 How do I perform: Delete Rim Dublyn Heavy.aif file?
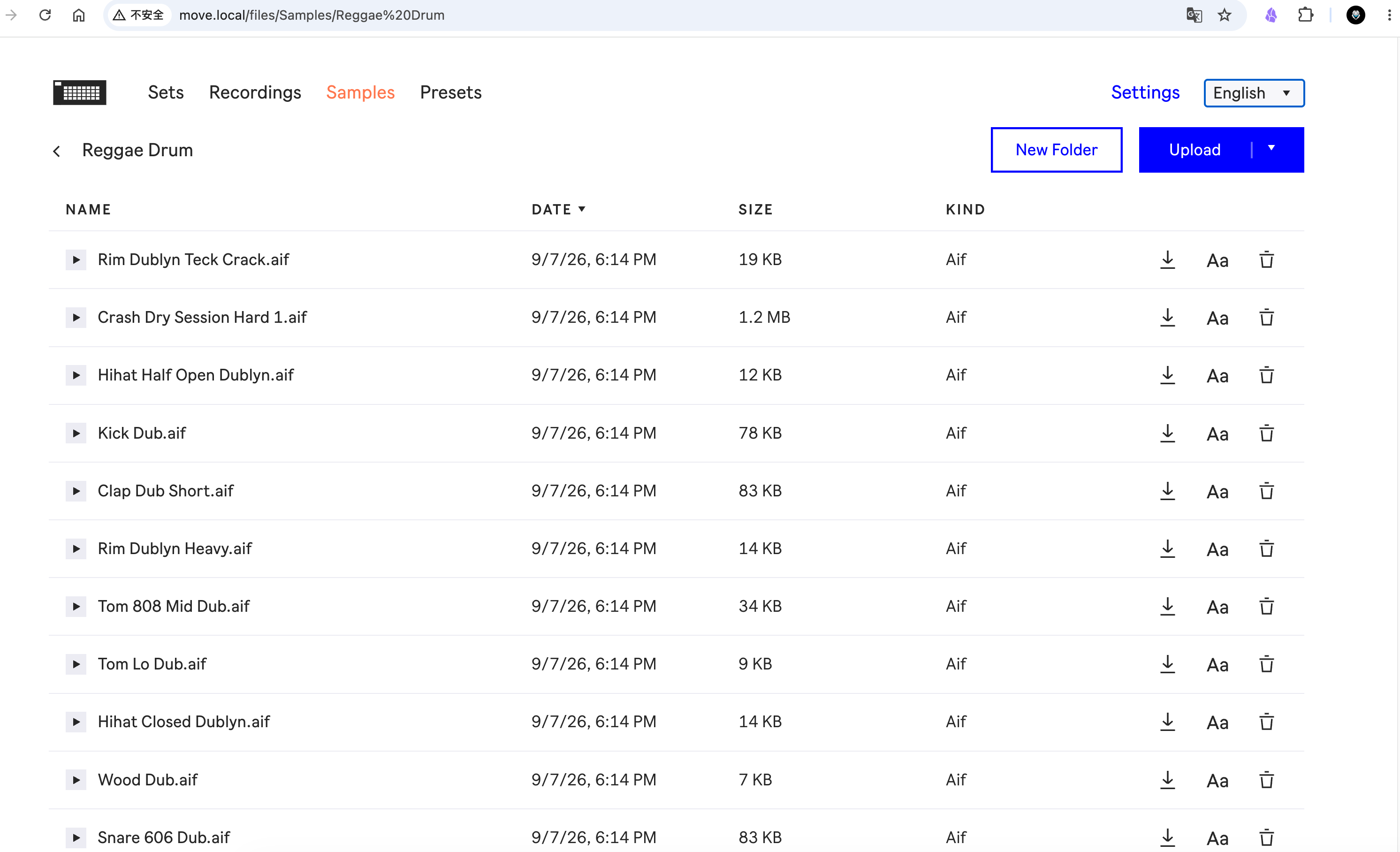(1266, 549)
